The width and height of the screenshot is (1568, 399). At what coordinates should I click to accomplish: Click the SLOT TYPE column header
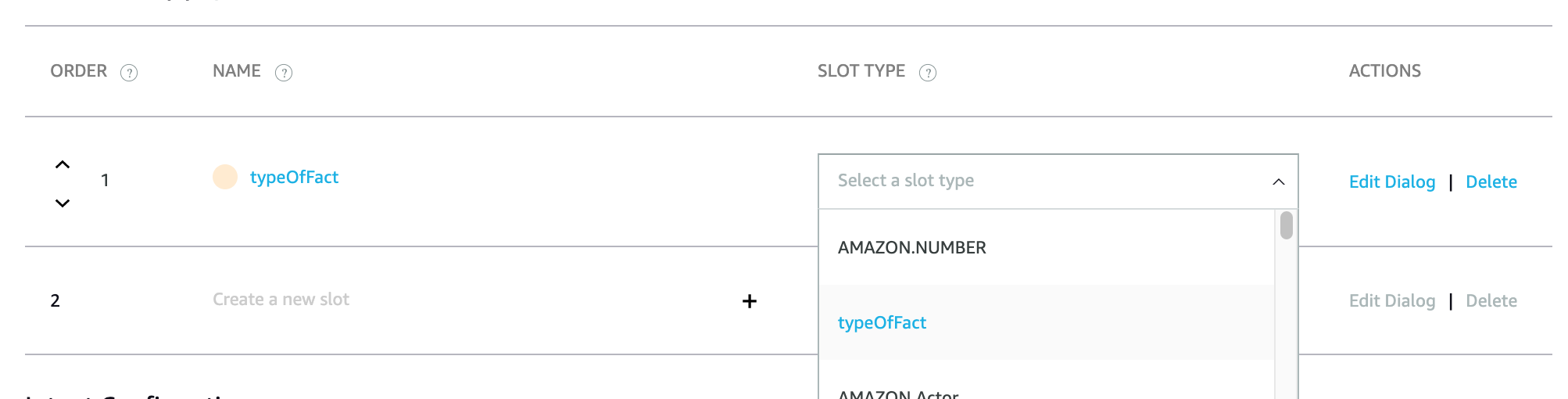(x=861, y=71)
